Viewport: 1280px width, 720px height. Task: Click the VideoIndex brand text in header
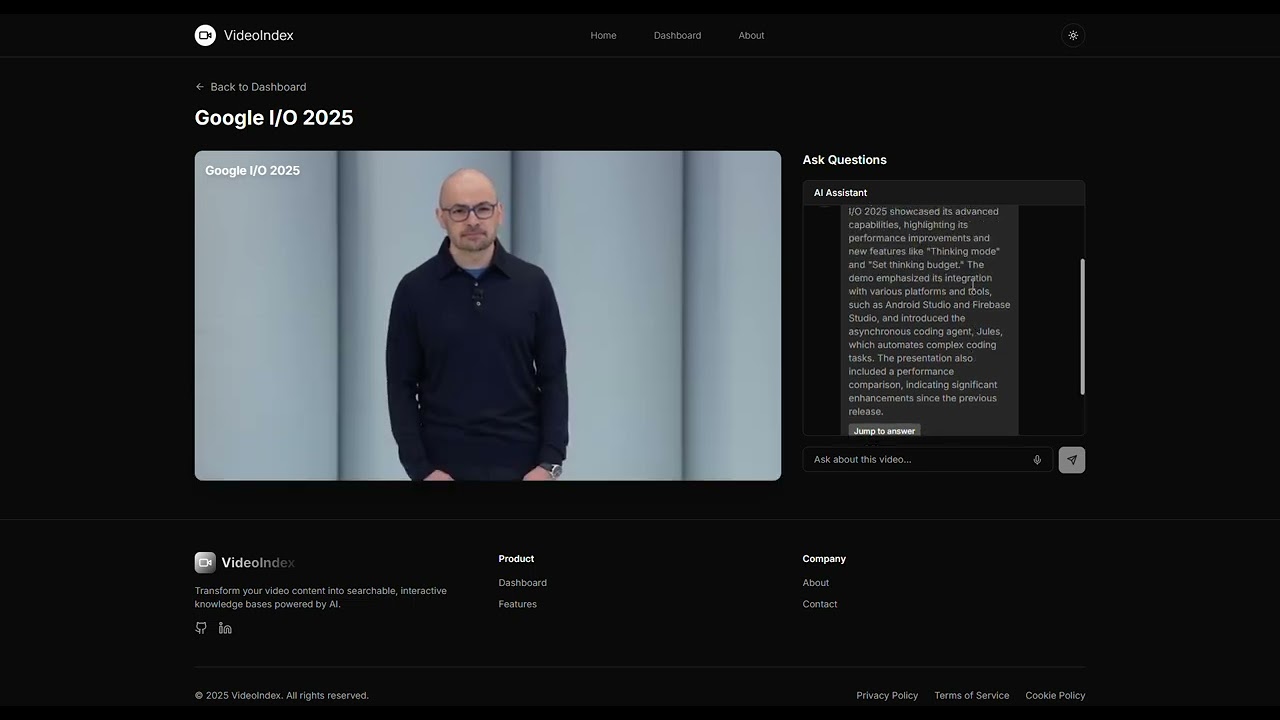click(x=259, y=35)
